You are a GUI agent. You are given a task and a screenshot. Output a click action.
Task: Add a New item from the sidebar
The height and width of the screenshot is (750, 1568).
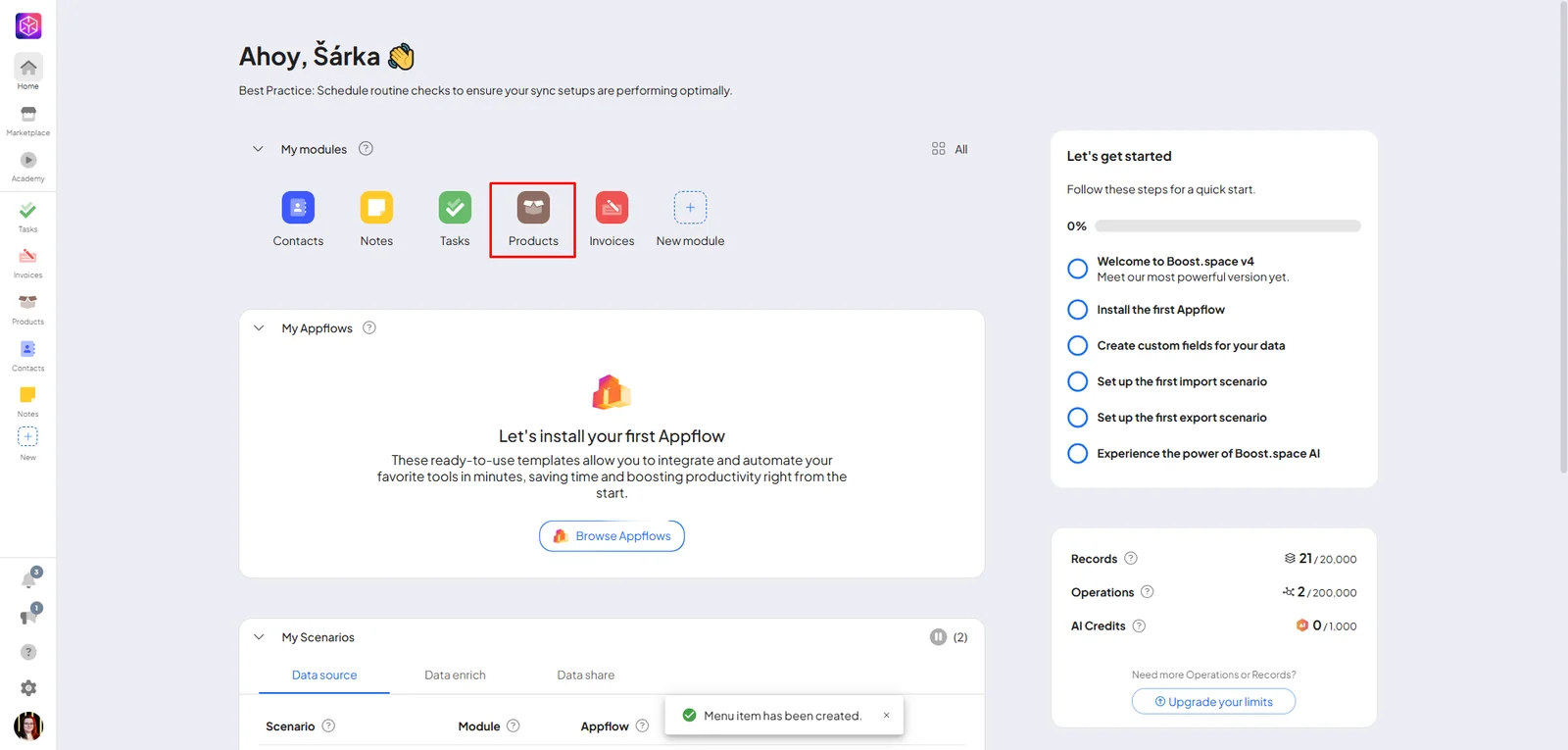pos(28,443)
